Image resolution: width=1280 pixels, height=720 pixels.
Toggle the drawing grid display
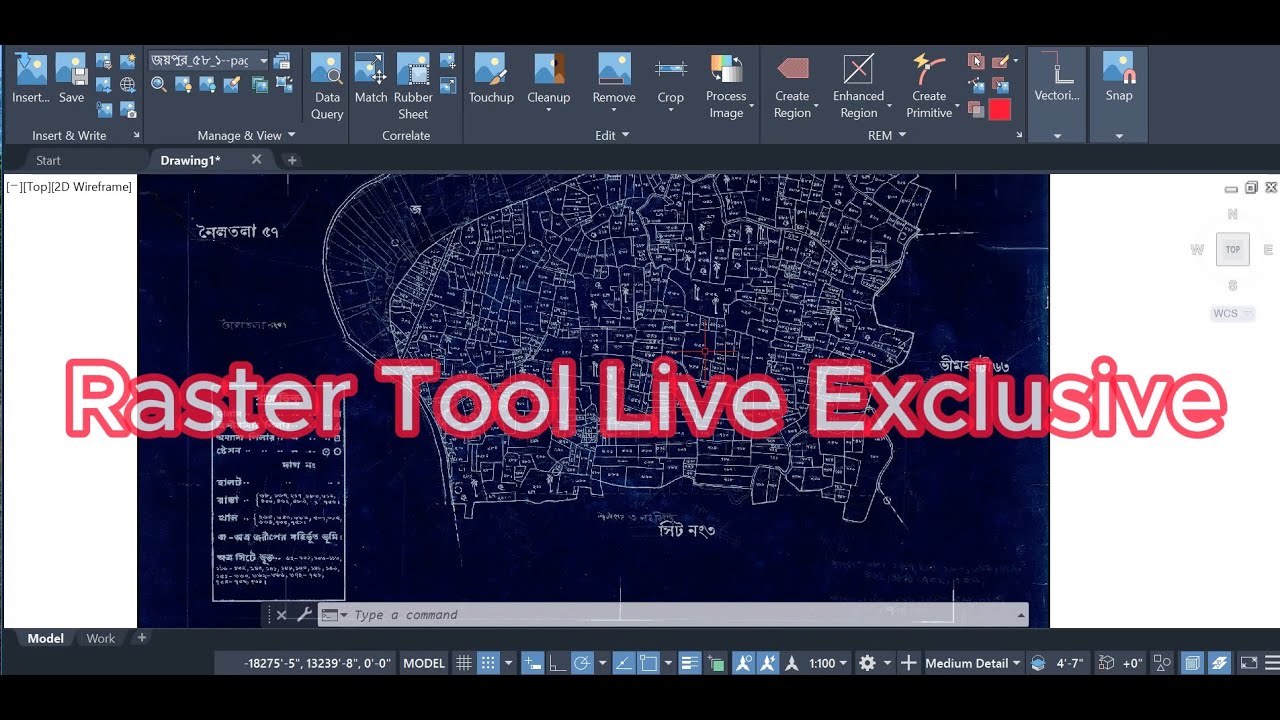click(464, 663)
